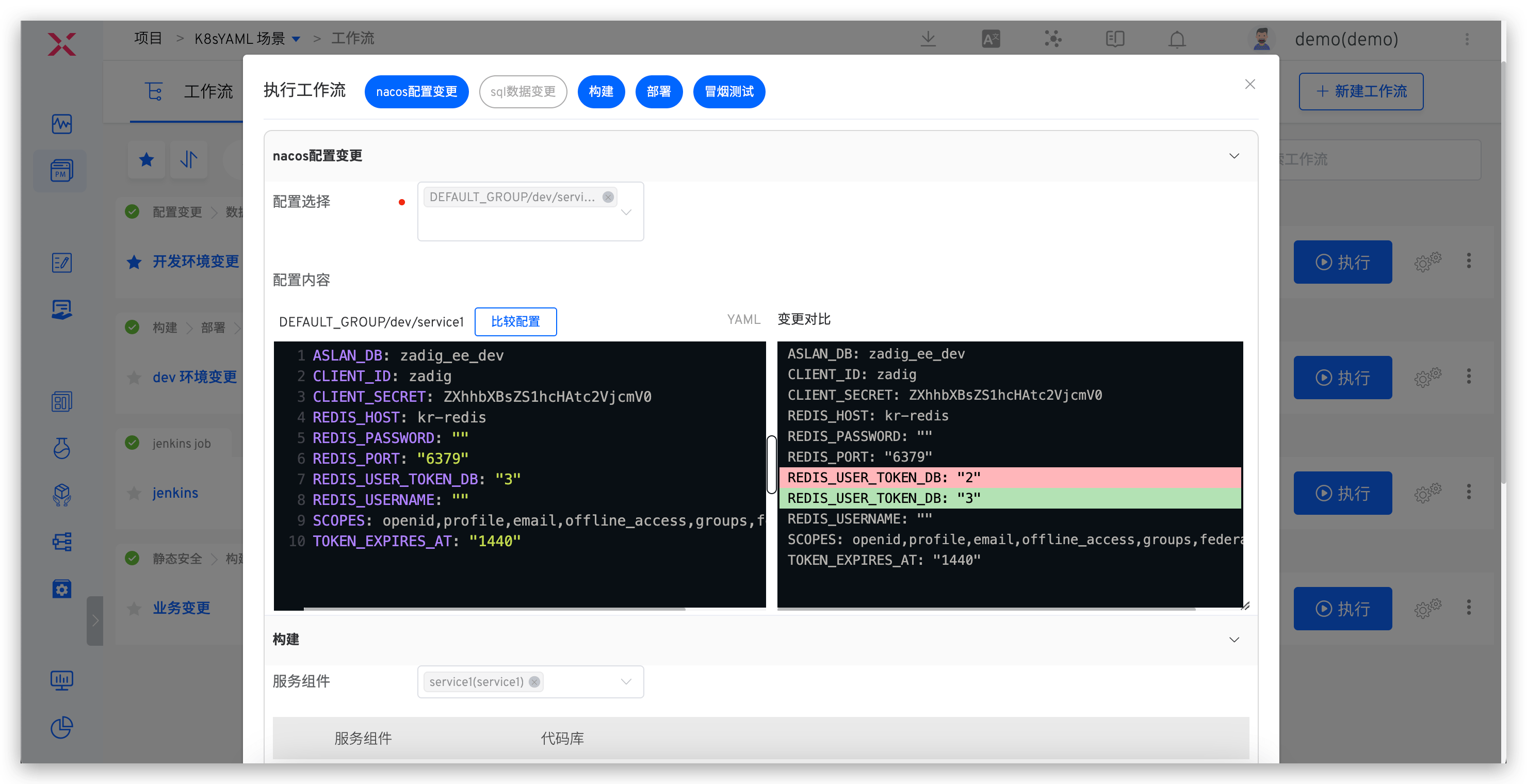This screenshot has width=1527, height=784.
Task: Toggle the nacos配置变更 stage pill
Action: coord(416,91)
